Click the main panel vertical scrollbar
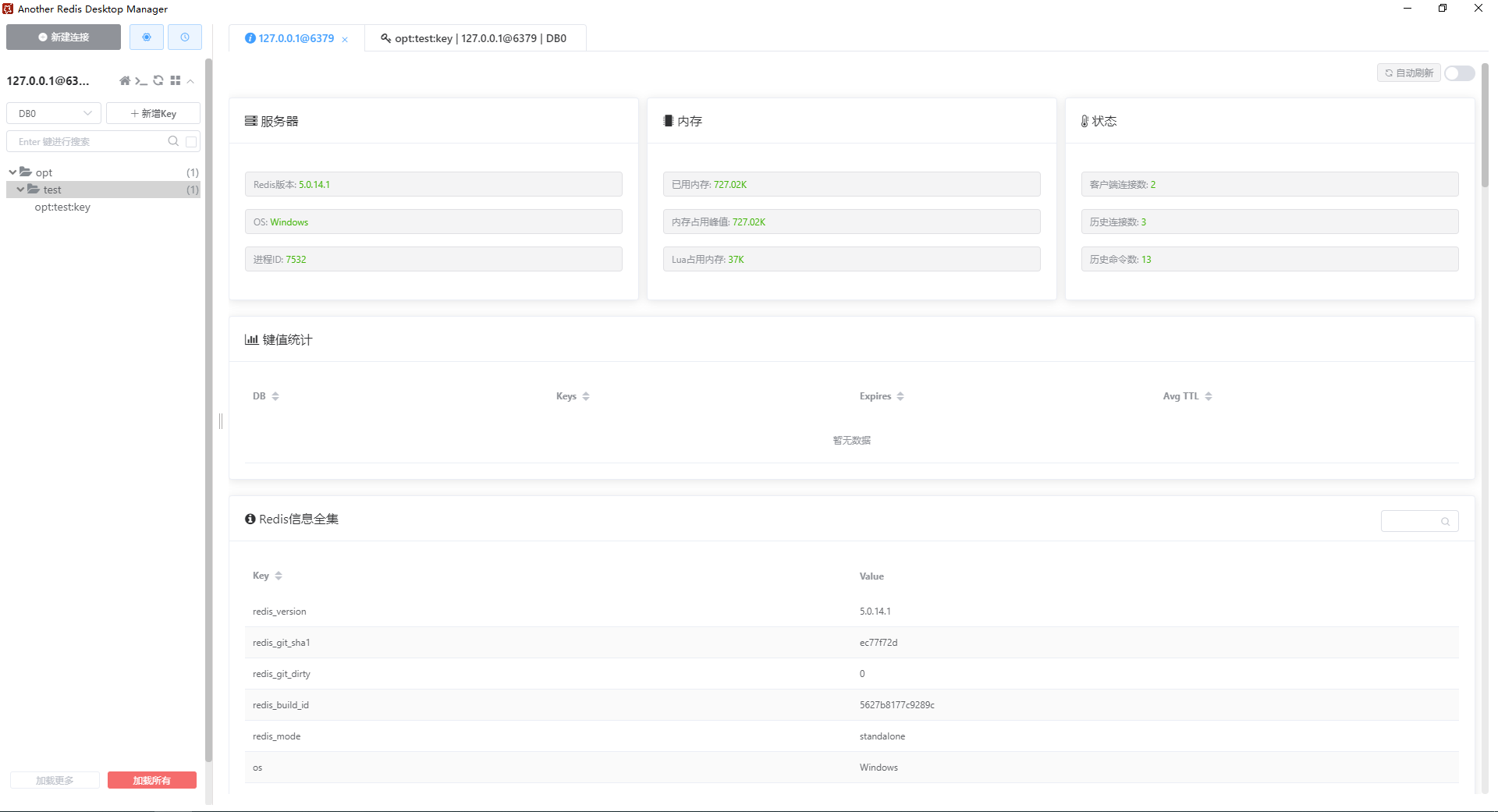 point(1486,125)
